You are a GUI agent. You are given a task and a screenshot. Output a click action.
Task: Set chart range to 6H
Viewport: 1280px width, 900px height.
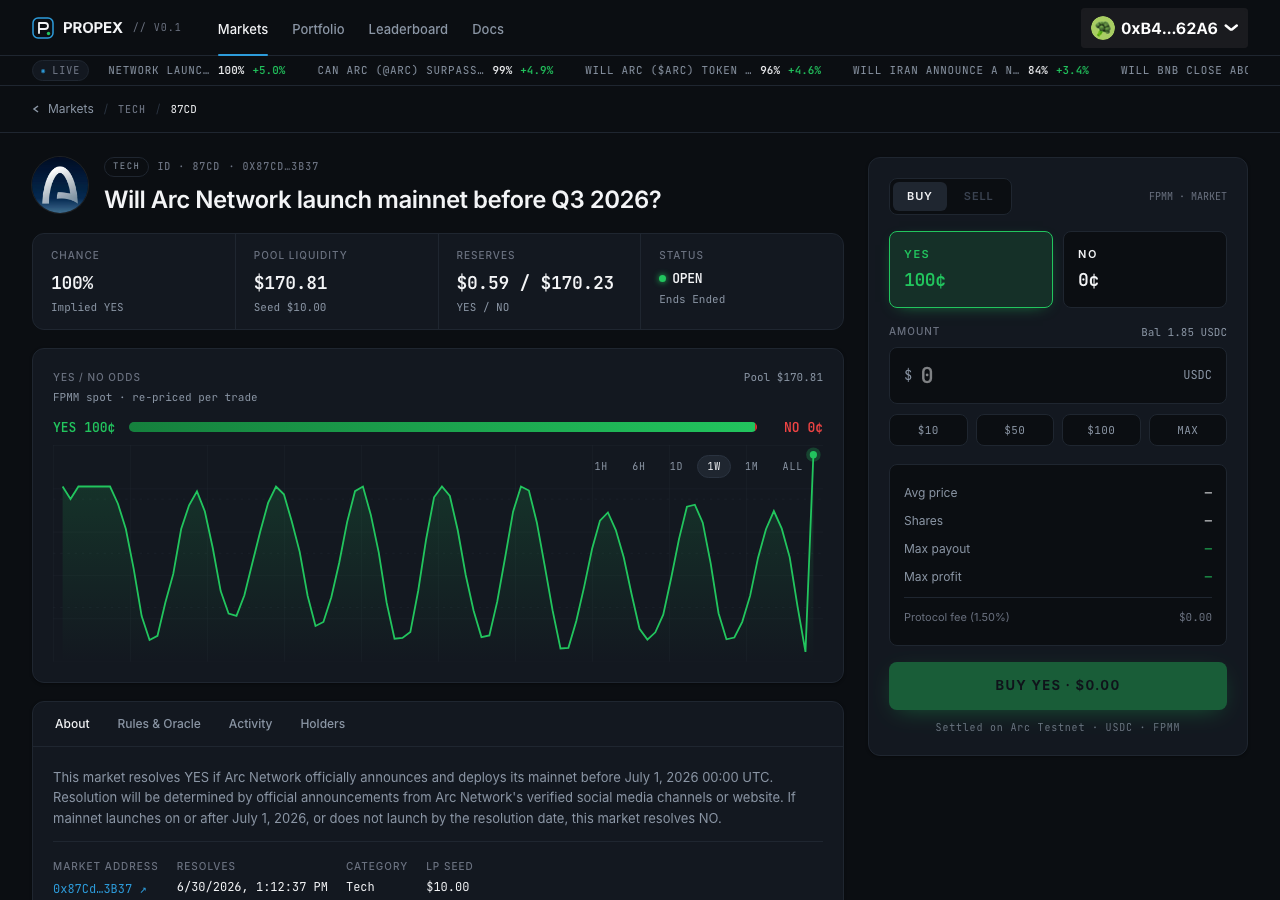pyautogui.click(x=638, y=467)
